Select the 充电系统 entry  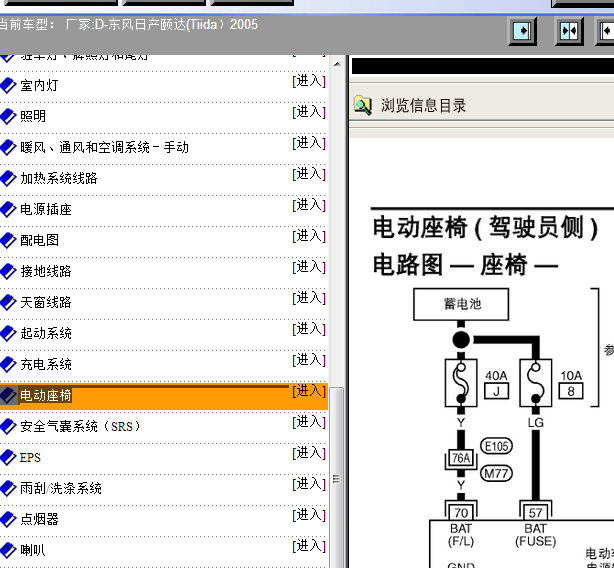click(x=46, y=364)
